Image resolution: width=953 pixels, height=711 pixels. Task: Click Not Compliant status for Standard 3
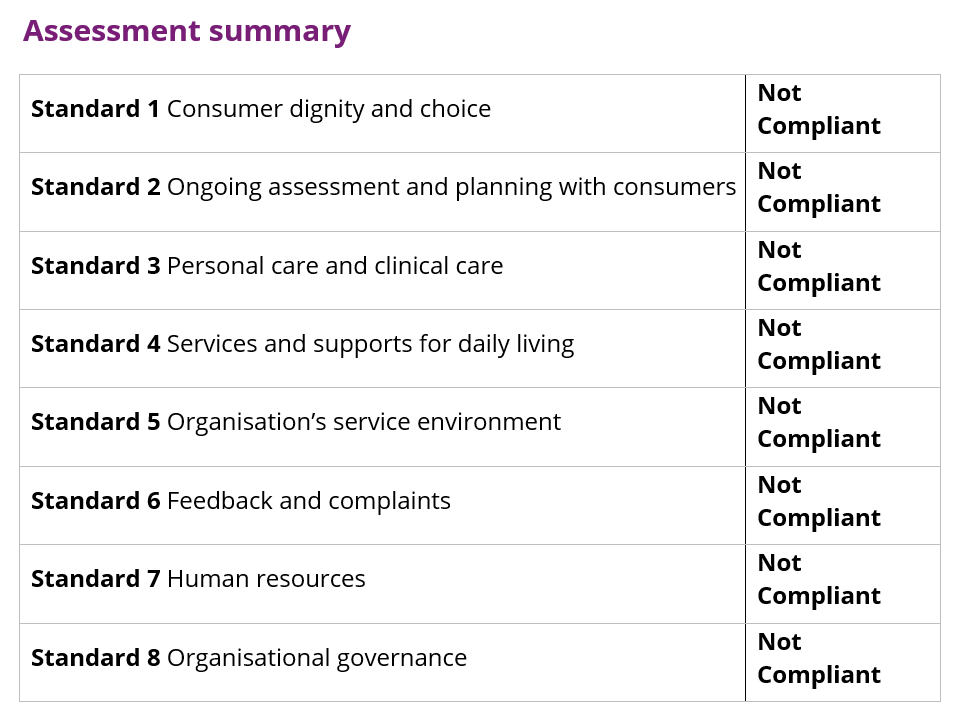[x=818, y=267]
